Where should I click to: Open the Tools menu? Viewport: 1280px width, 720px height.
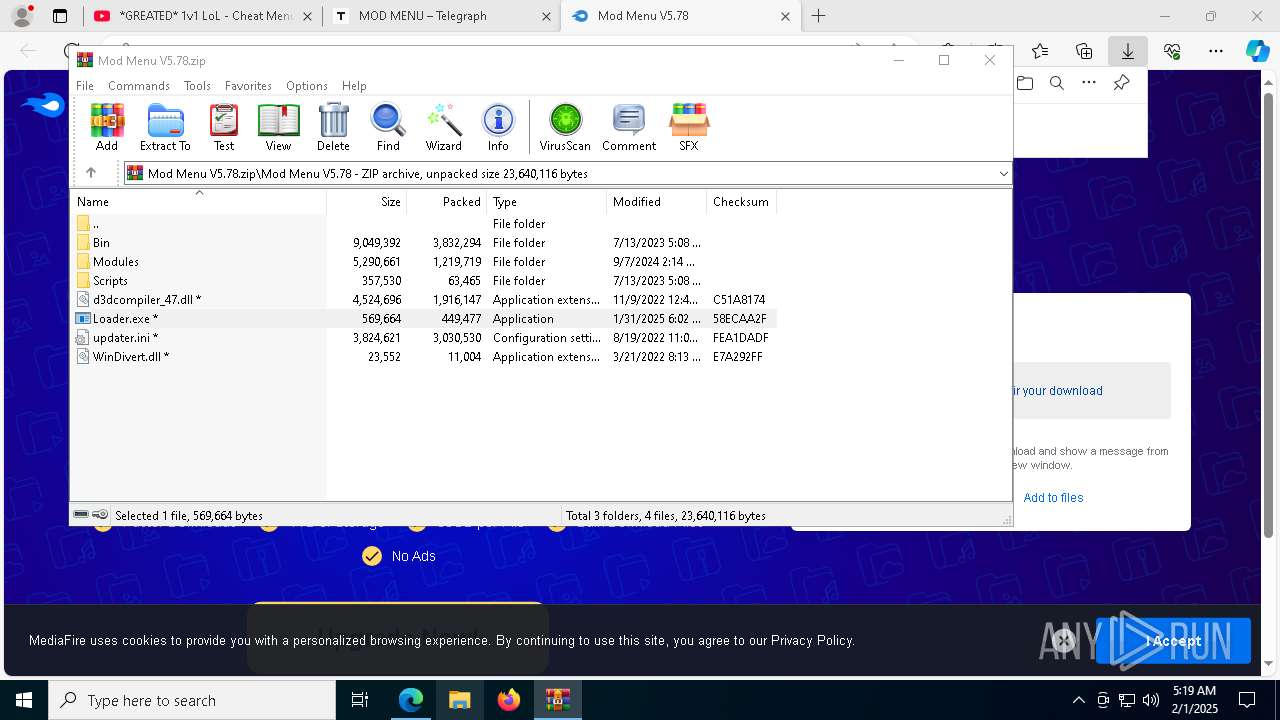[x=197, y=86]
